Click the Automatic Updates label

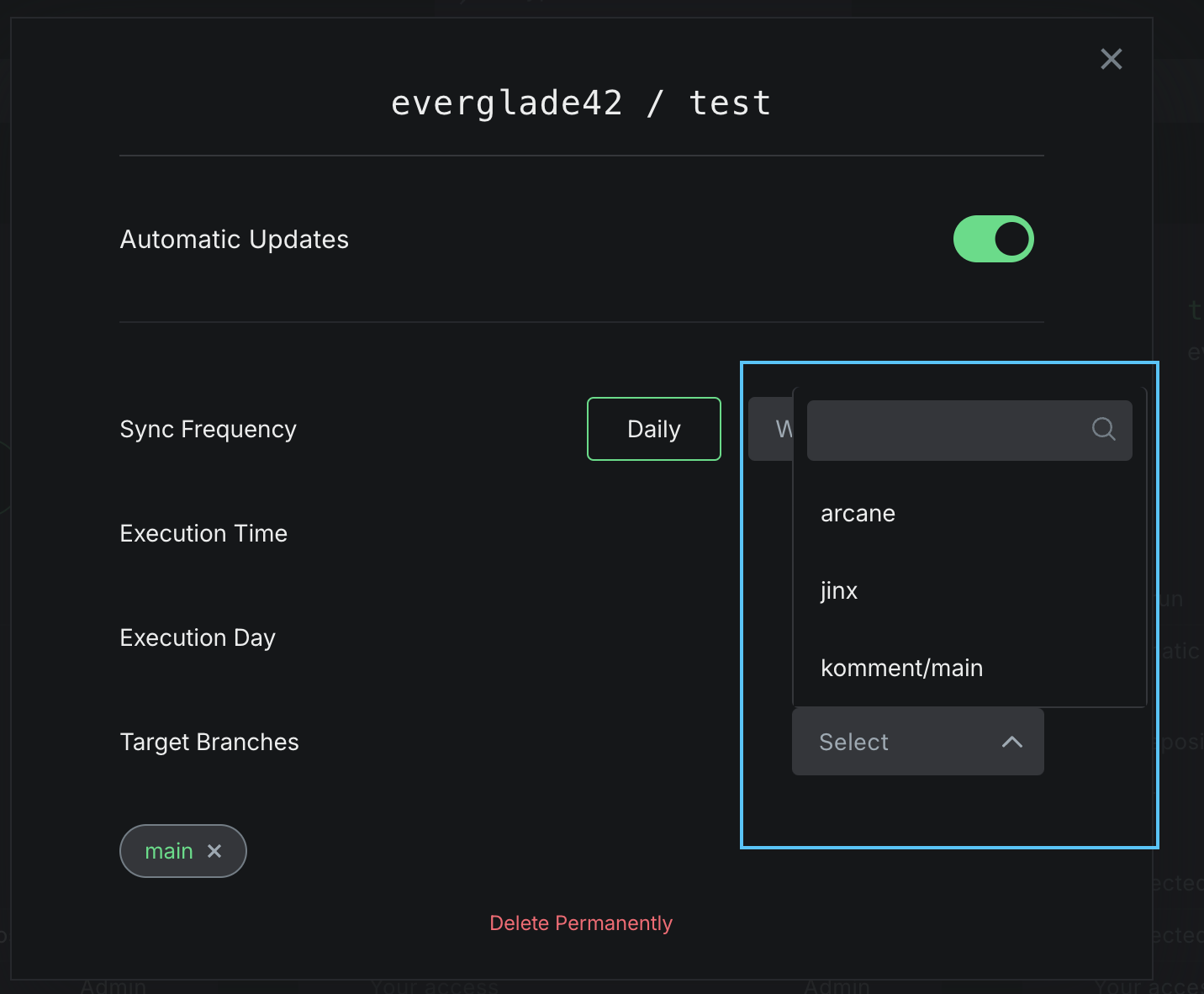(235, 239)
